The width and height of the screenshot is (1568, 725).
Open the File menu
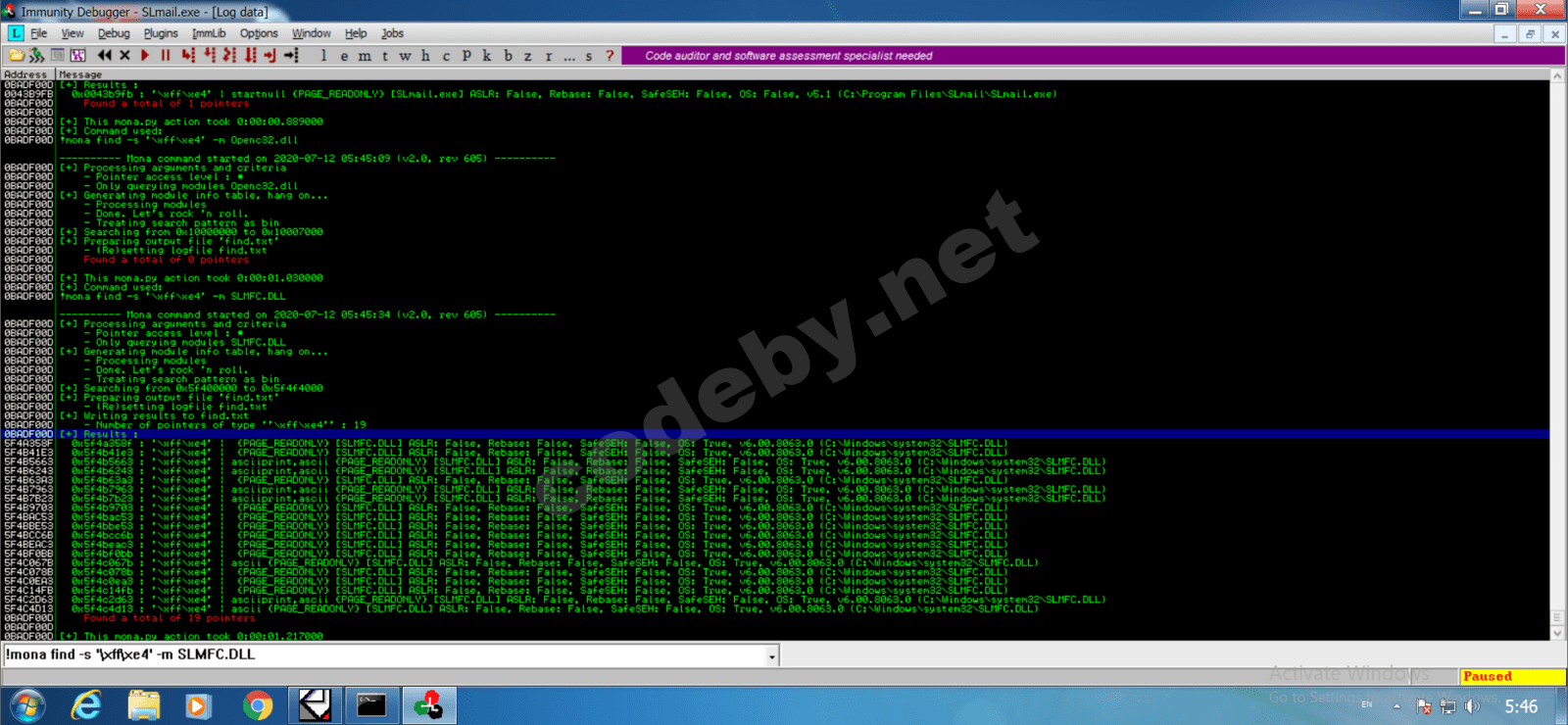point(39,33)
